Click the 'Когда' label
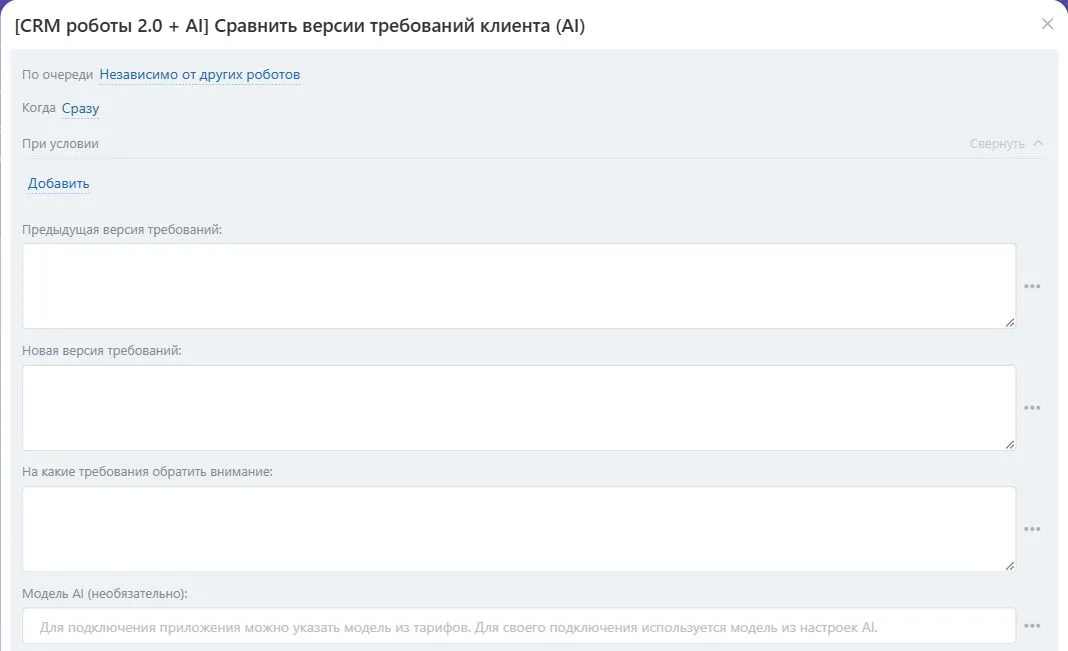This screenshot has width=1068, height=651. [x=39, y=108]
